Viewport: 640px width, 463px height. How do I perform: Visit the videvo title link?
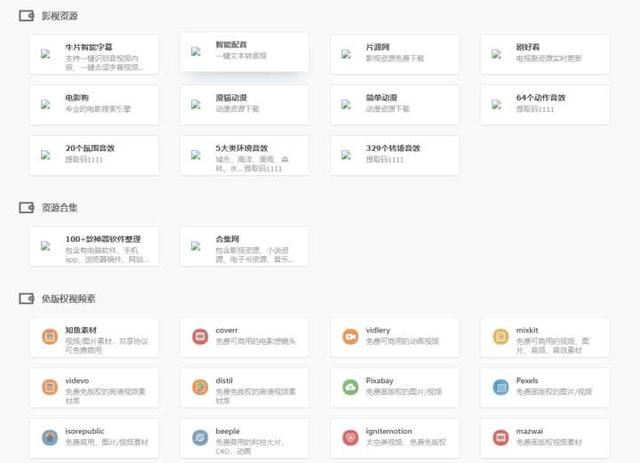77,381
